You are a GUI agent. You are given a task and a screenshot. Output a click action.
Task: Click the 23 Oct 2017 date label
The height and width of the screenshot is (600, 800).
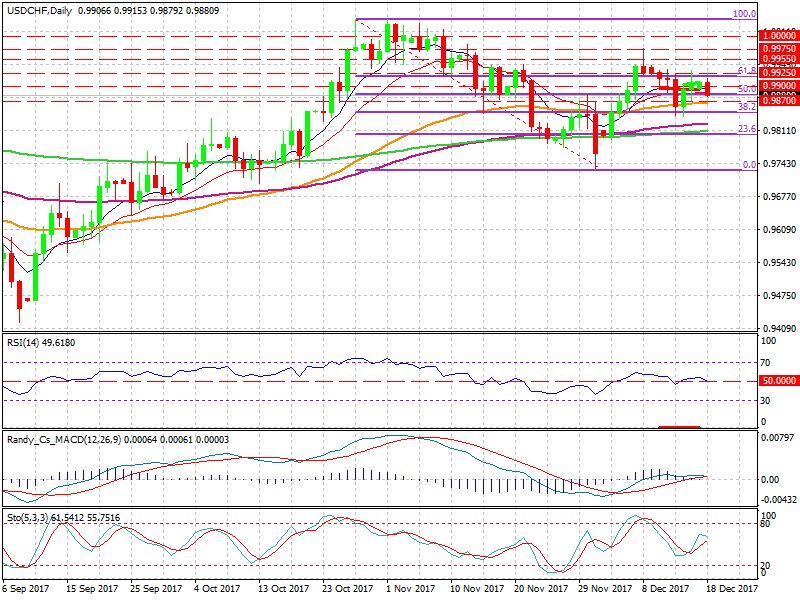pos(348,589)
